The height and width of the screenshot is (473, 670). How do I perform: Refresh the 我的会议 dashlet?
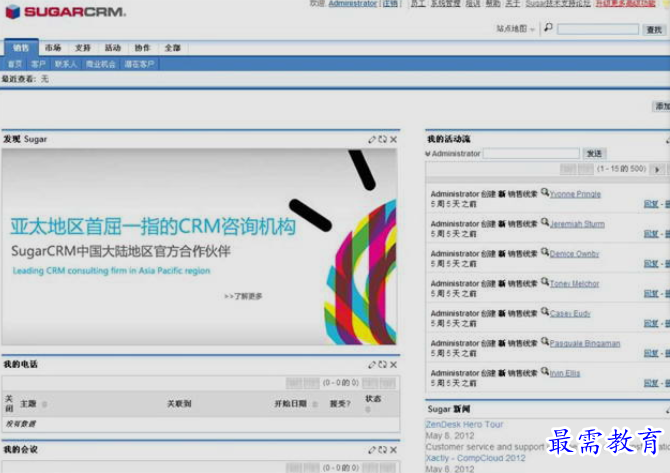point(382,449)
